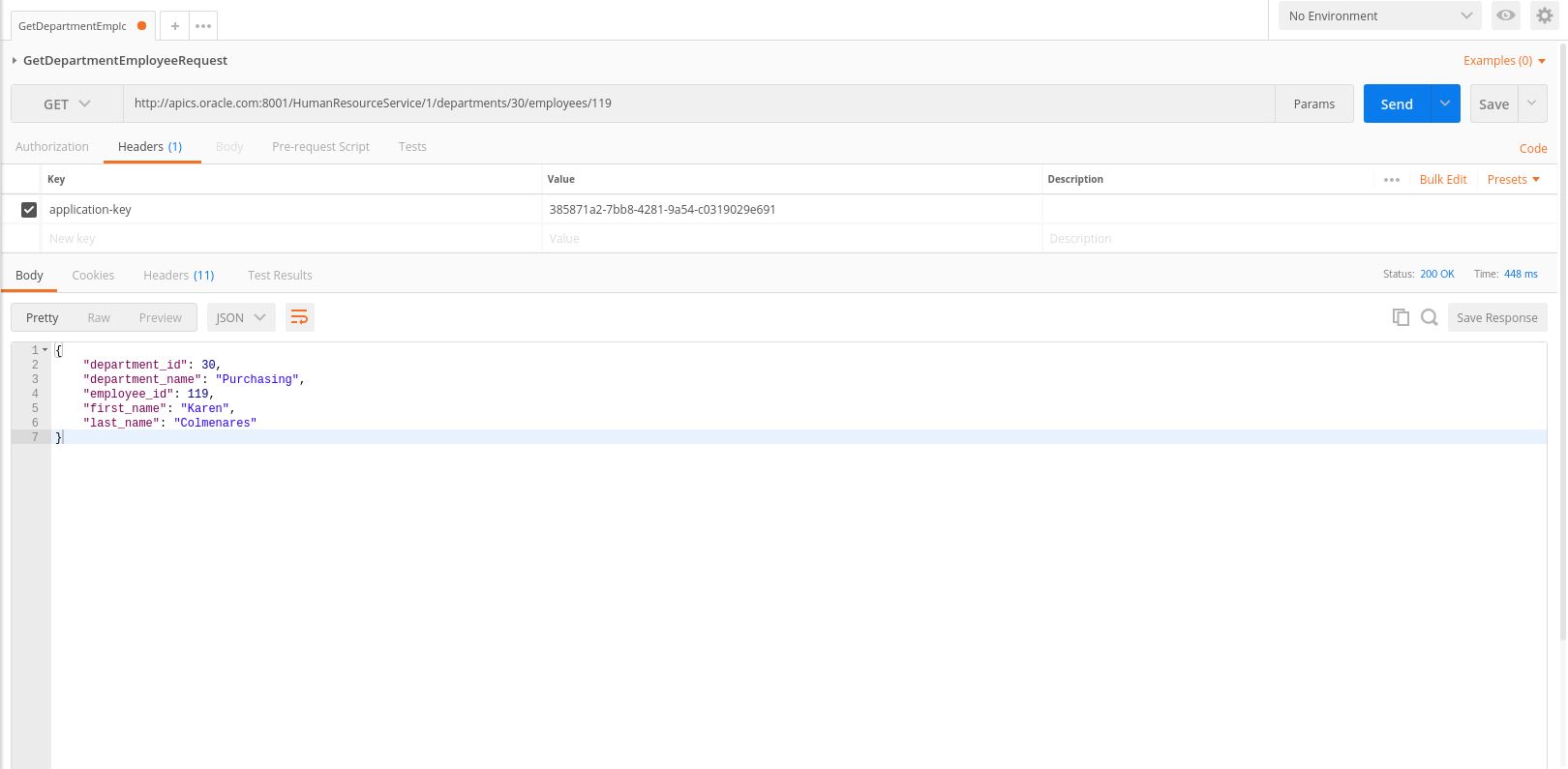Switch response view to Raw
Screen dimensions: 1568x769
point(99,317)
